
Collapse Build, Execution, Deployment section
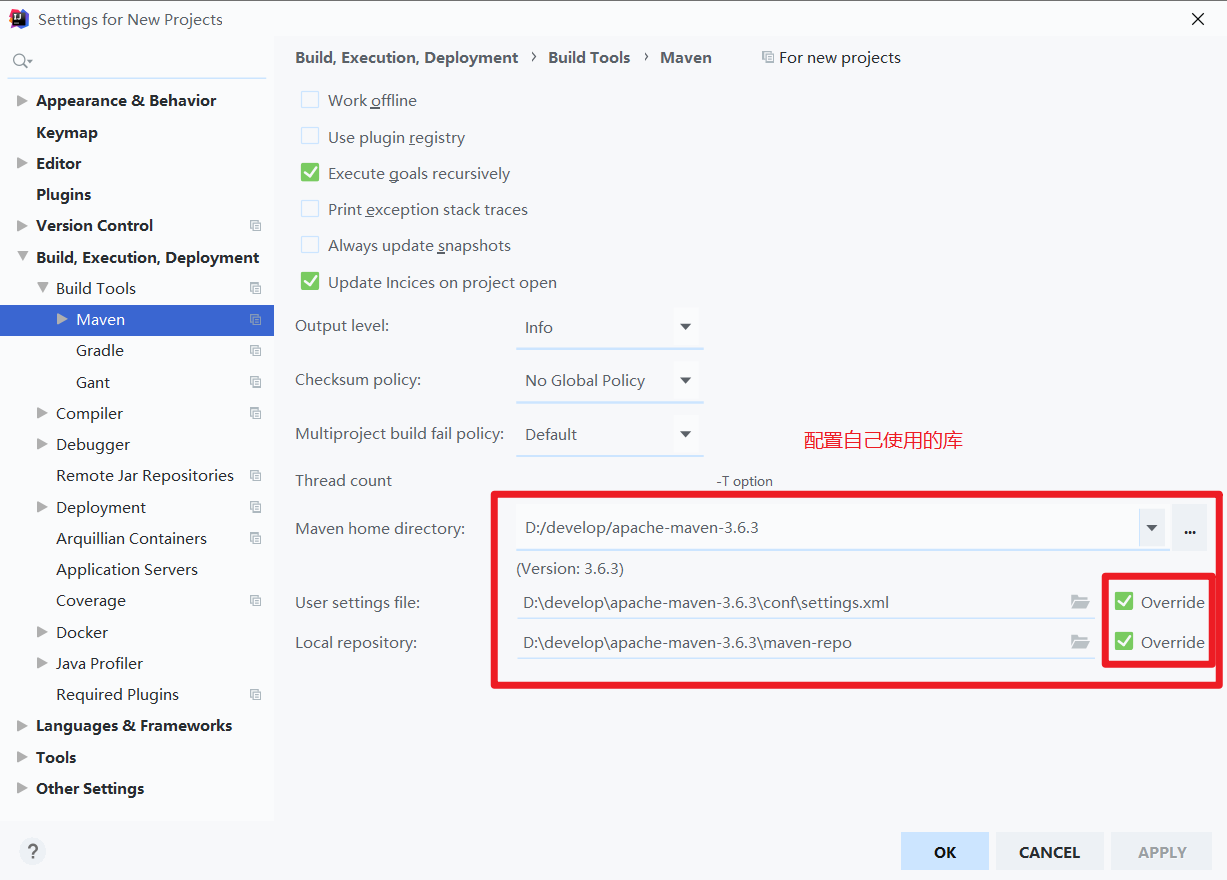pos(22,257)
